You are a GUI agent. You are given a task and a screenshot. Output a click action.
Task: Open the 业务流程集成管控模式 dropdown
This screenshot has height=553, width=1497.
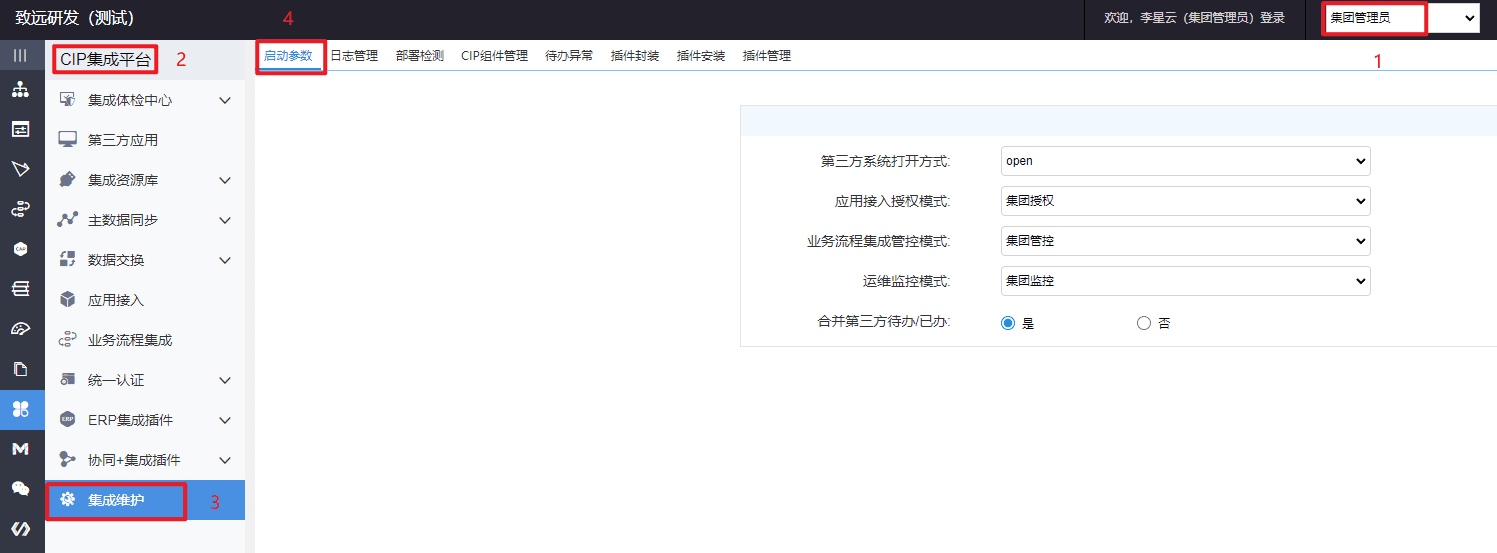click(x=1185, y=241)
